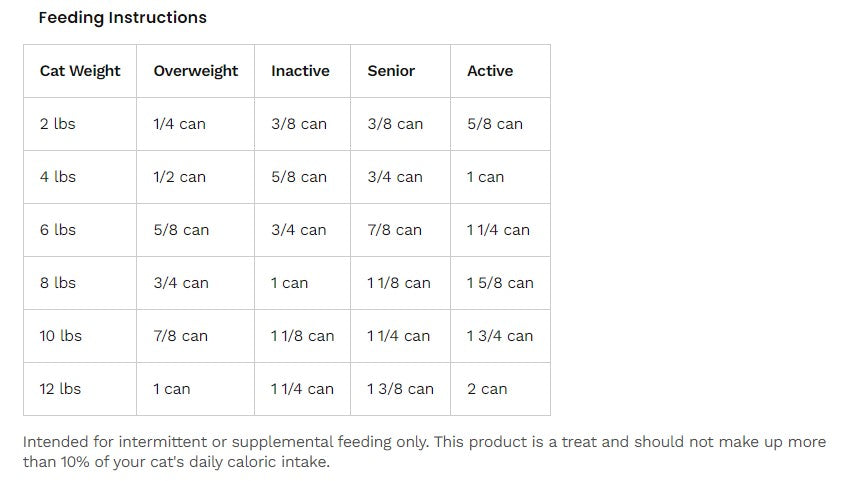Click the 4 lbs row label

58,177
